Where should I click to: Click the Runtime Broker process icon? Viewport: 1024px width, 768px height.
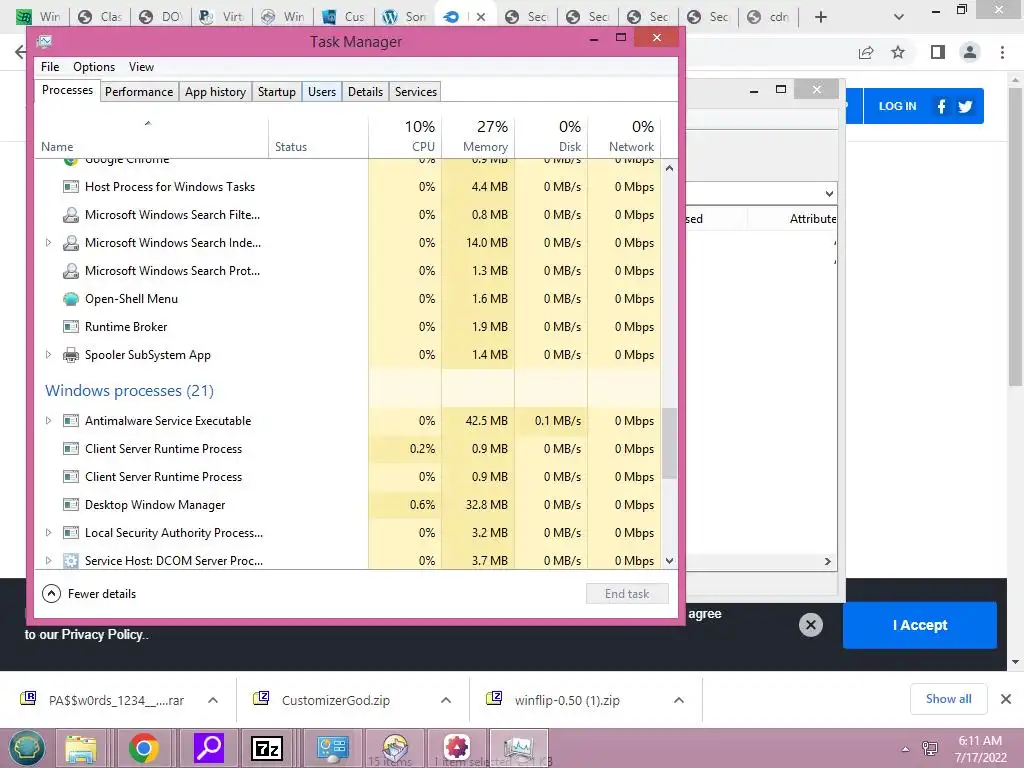click(x=71, y=327)
